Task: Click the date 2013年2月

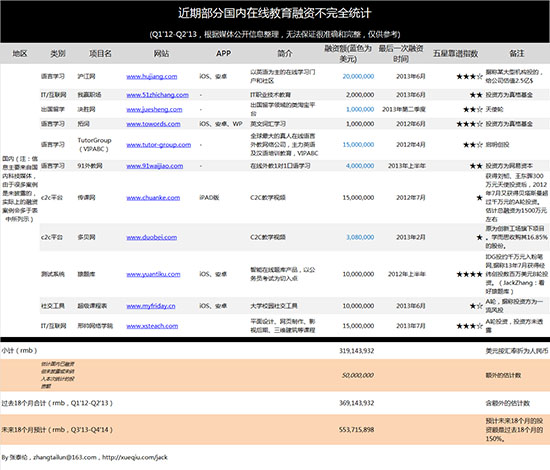Action: pyautogui.click(x=411, y=237)
